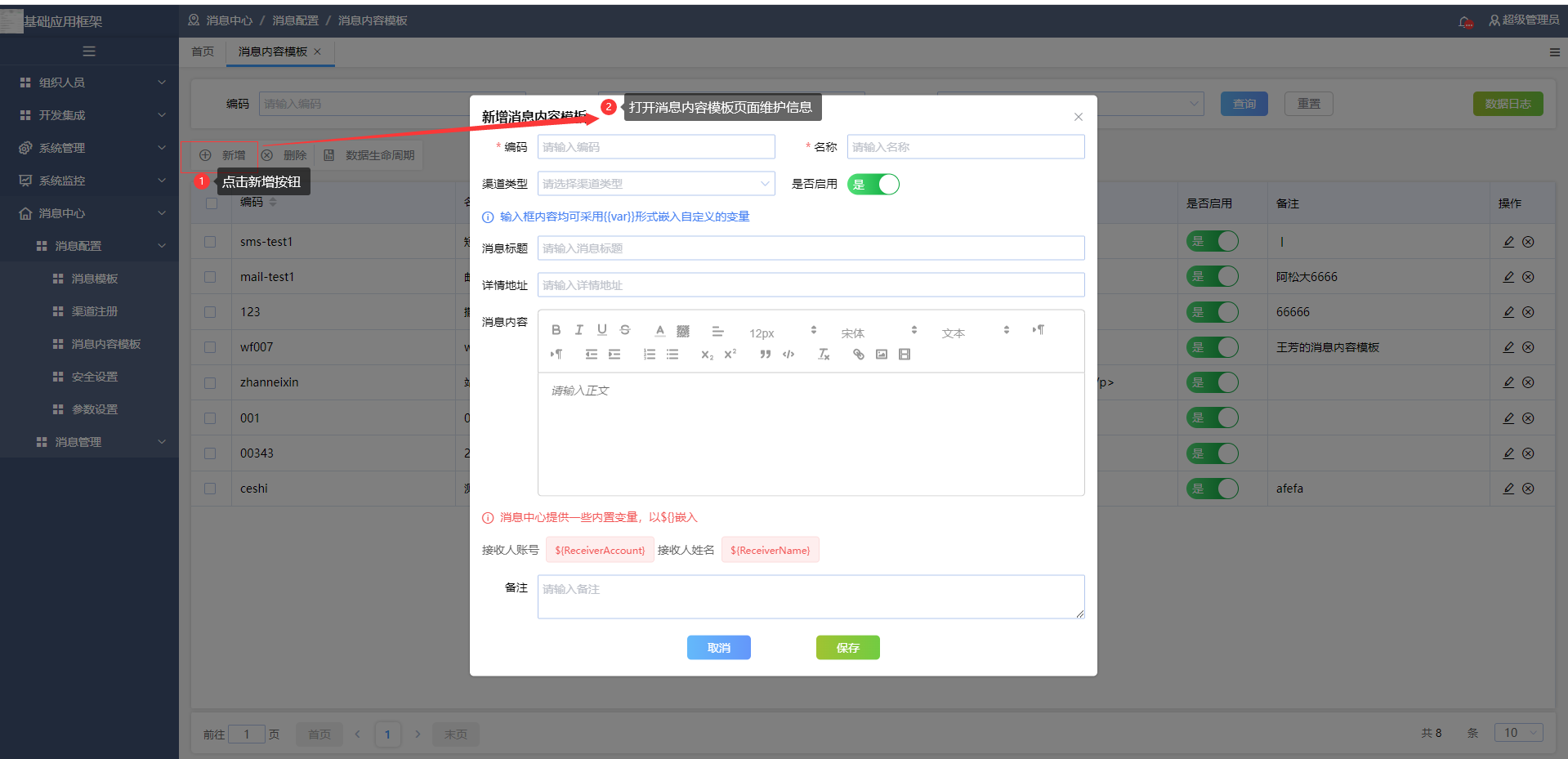The width and height of the screenshot is (1568, 759).
Task: Edit the sms-test1 row
Action: [1508, 242]
